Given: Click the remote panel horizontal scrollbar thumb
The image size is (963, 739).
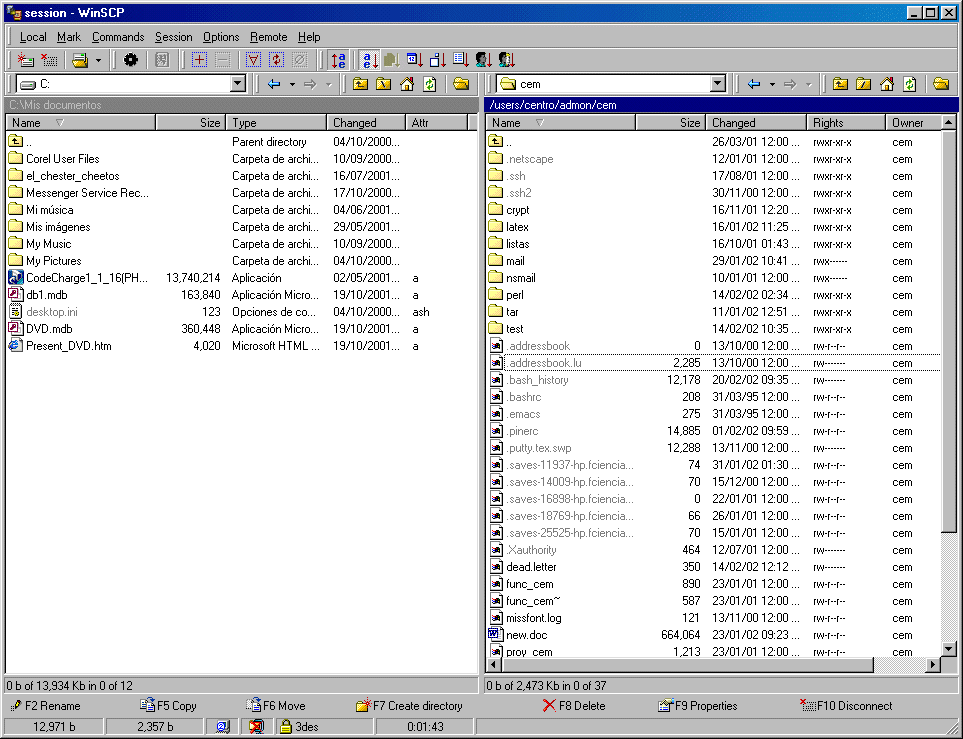Looking at the screenshot, I should click(x=687, y=664).
